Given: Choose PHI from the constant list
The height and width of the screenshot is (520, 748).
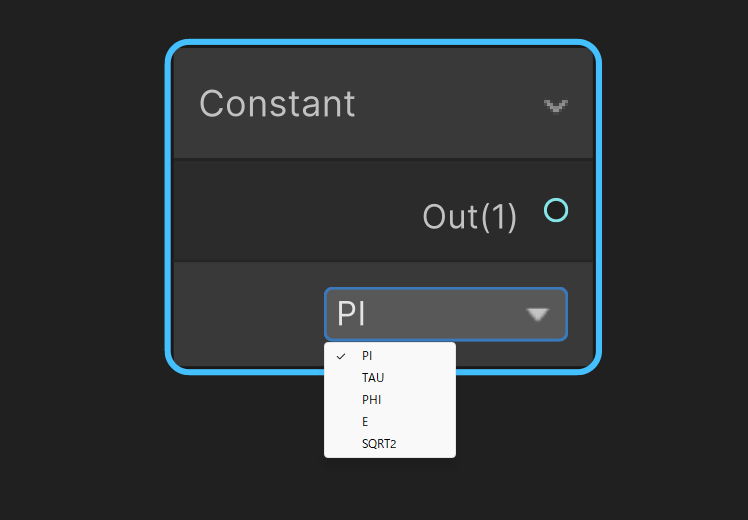Looking at the screenshot, I should pos(390,400).
